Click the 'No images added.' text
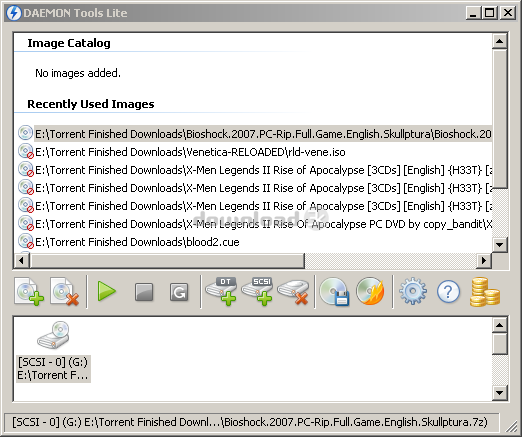 [78, 73]
